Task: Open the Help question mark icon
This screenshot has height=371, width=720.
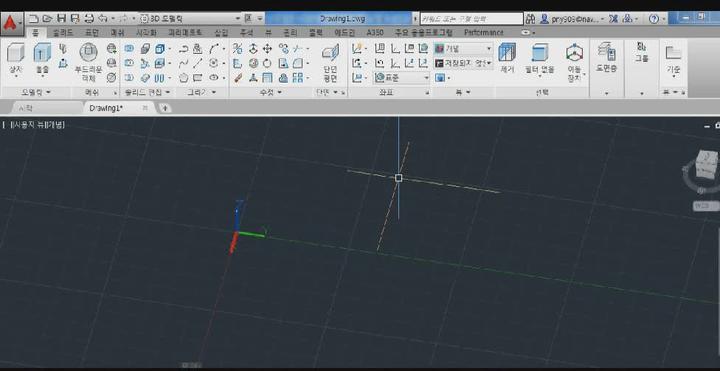Action: coord(654,19)
